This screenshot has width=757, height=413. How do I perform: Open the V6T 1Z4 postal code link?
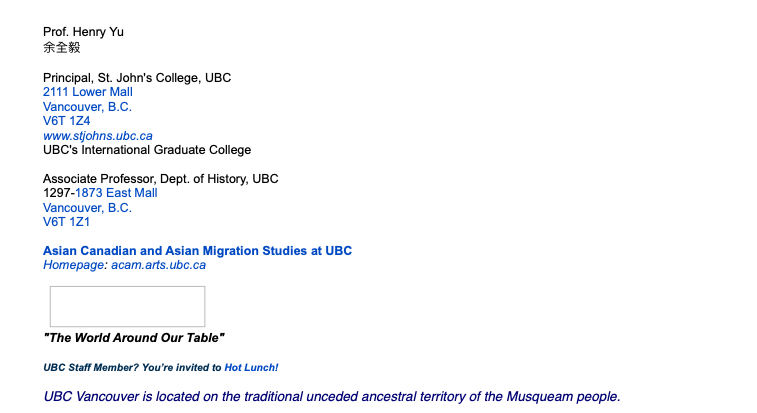66,121
